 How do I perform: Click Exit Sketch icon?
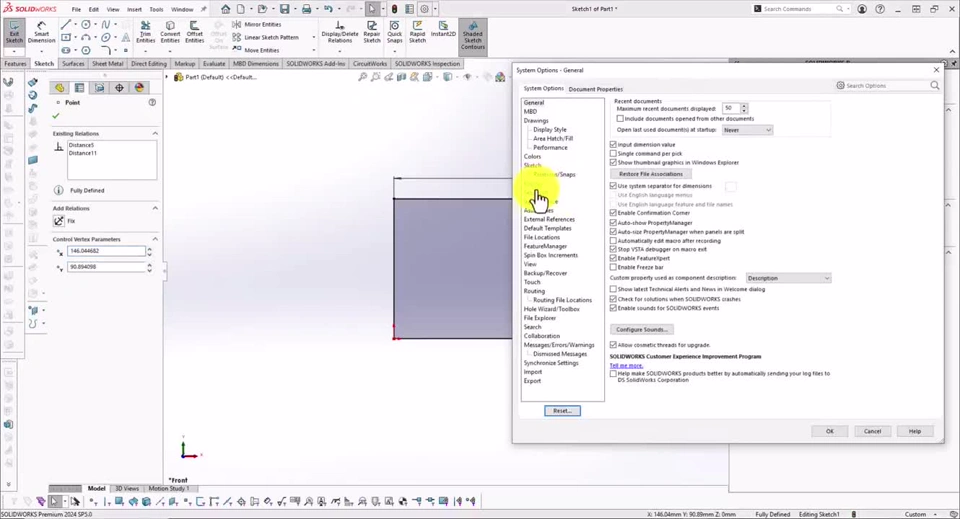coord(14,32)
